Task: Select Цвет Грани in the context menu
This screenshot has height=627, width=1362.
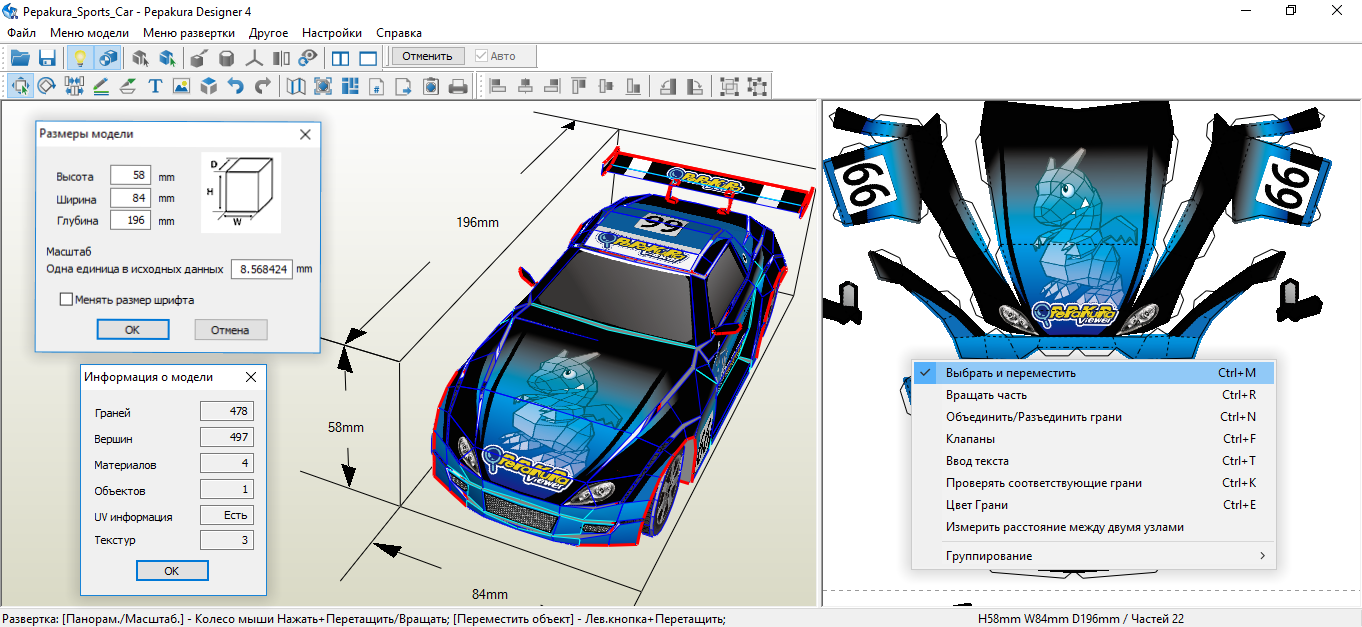Action: point(1094,505)
